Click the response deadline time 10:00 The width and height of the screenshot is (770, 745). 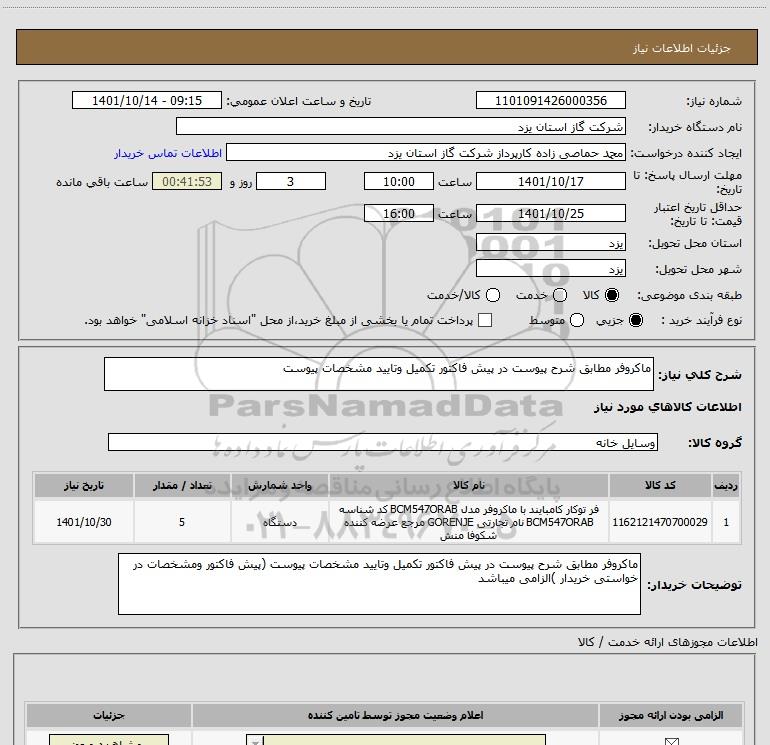click(399, 181)
